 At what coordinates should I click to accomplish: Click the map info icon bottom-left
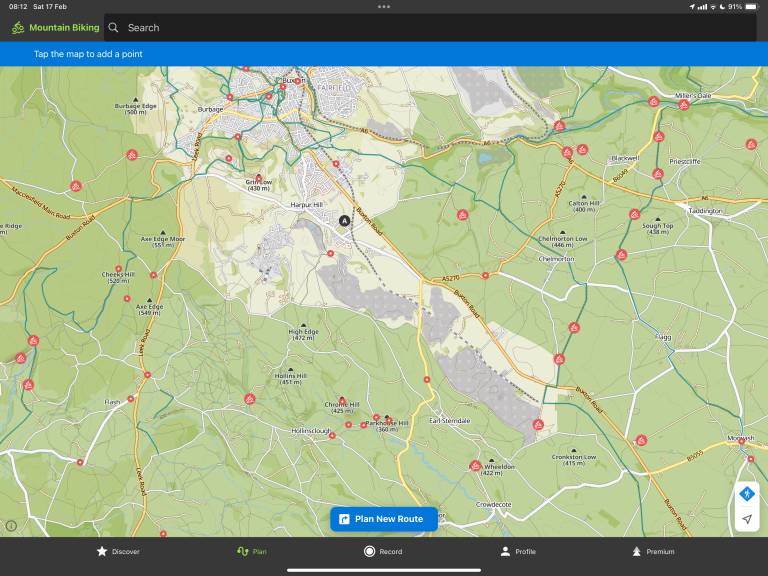click(11, 525)
